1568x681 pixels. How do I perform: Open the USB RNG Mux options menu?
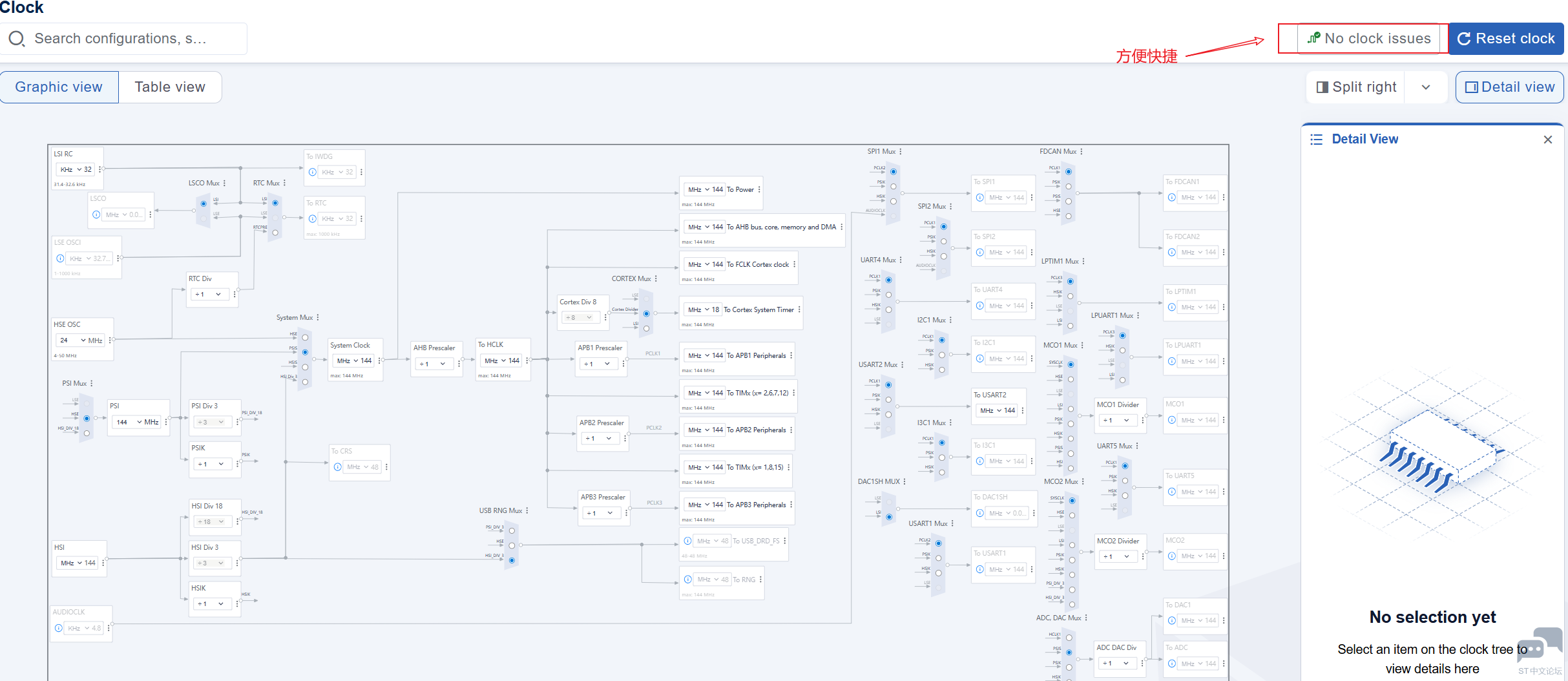tap(527, 510)
